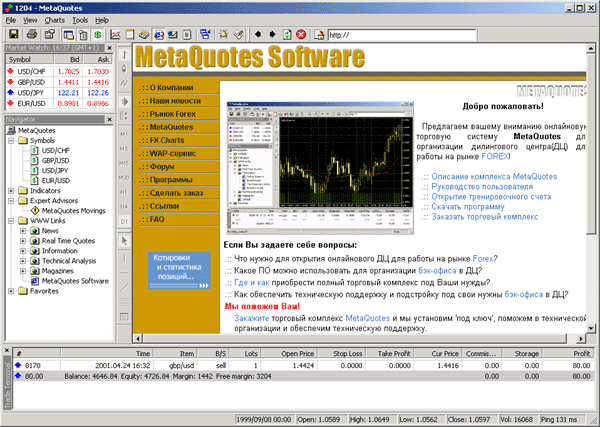The width and height of the screenshot is (600, 427).
Task: Click the web page scroll down arrow
Action: point(590,328)
